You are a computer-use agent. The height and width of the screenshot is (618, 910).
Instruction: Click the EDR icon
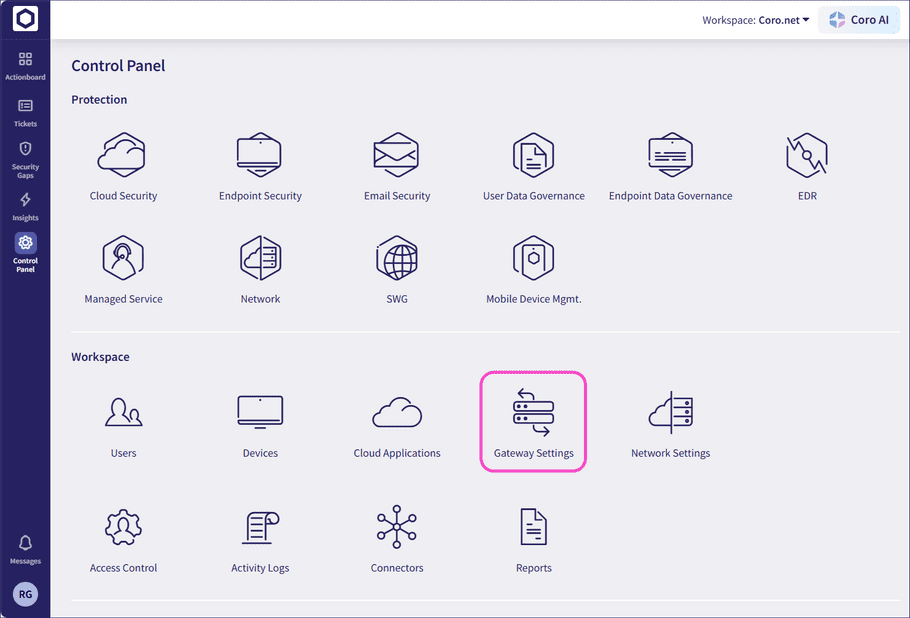807,157
